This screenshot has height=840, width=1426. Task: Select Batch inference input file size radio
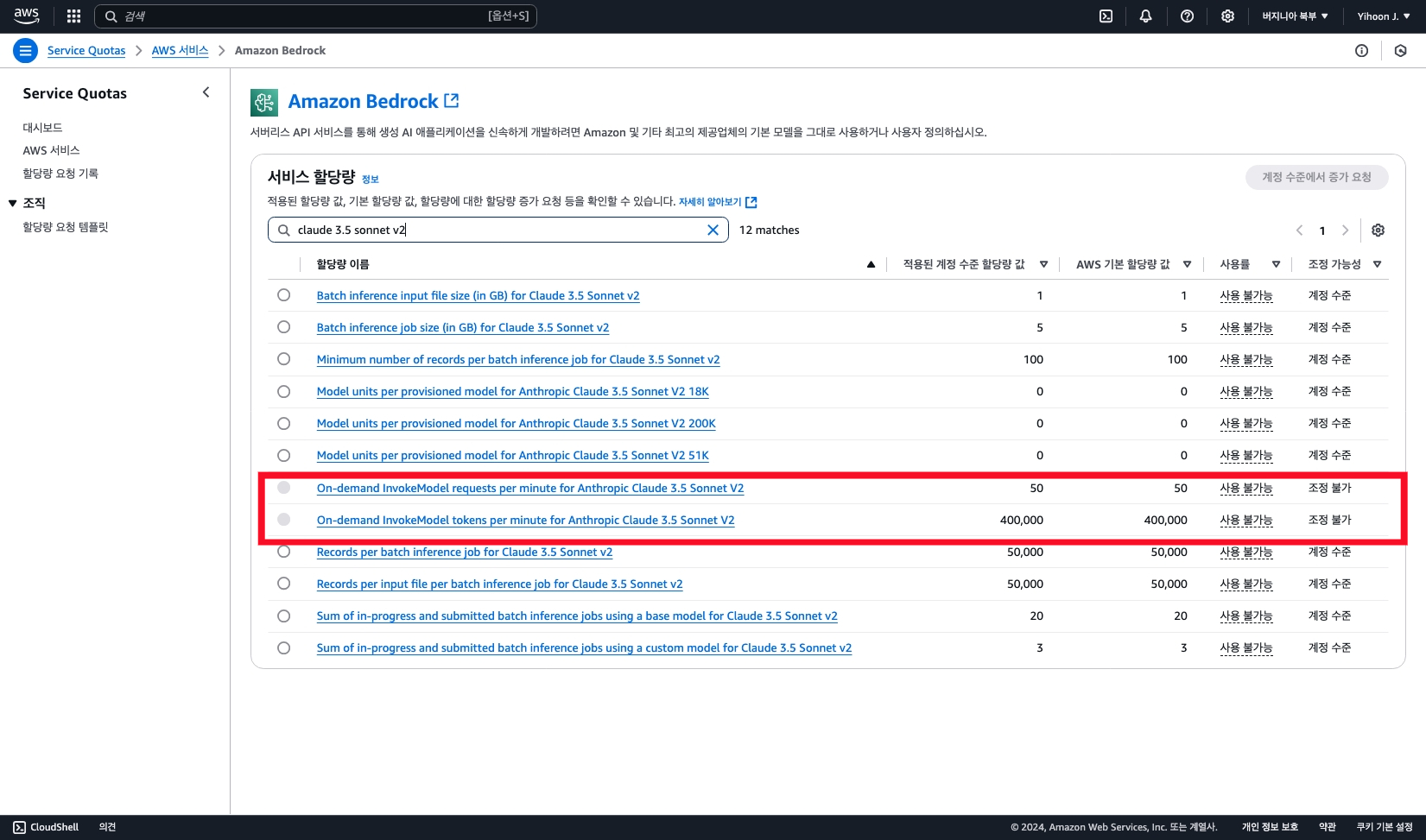283,295
